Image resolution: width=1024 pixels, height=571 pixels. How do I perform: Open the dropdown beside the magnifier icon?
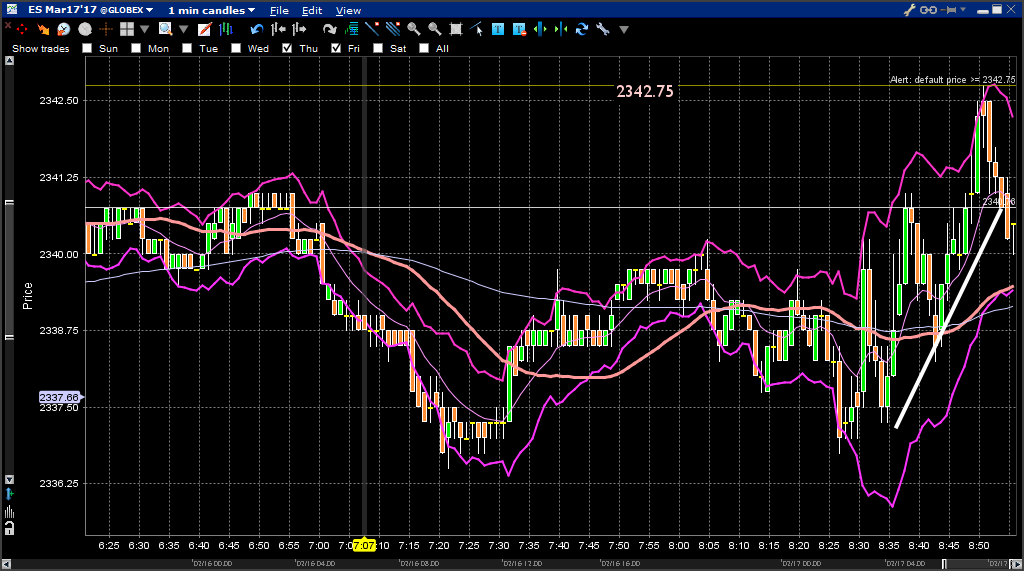click(184, 29)
